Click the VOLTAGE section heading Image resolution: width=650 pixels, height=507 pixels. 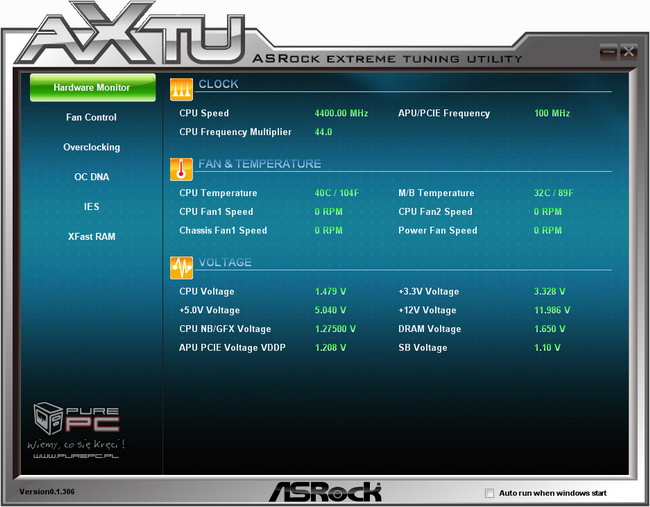[x=225, y=262]
